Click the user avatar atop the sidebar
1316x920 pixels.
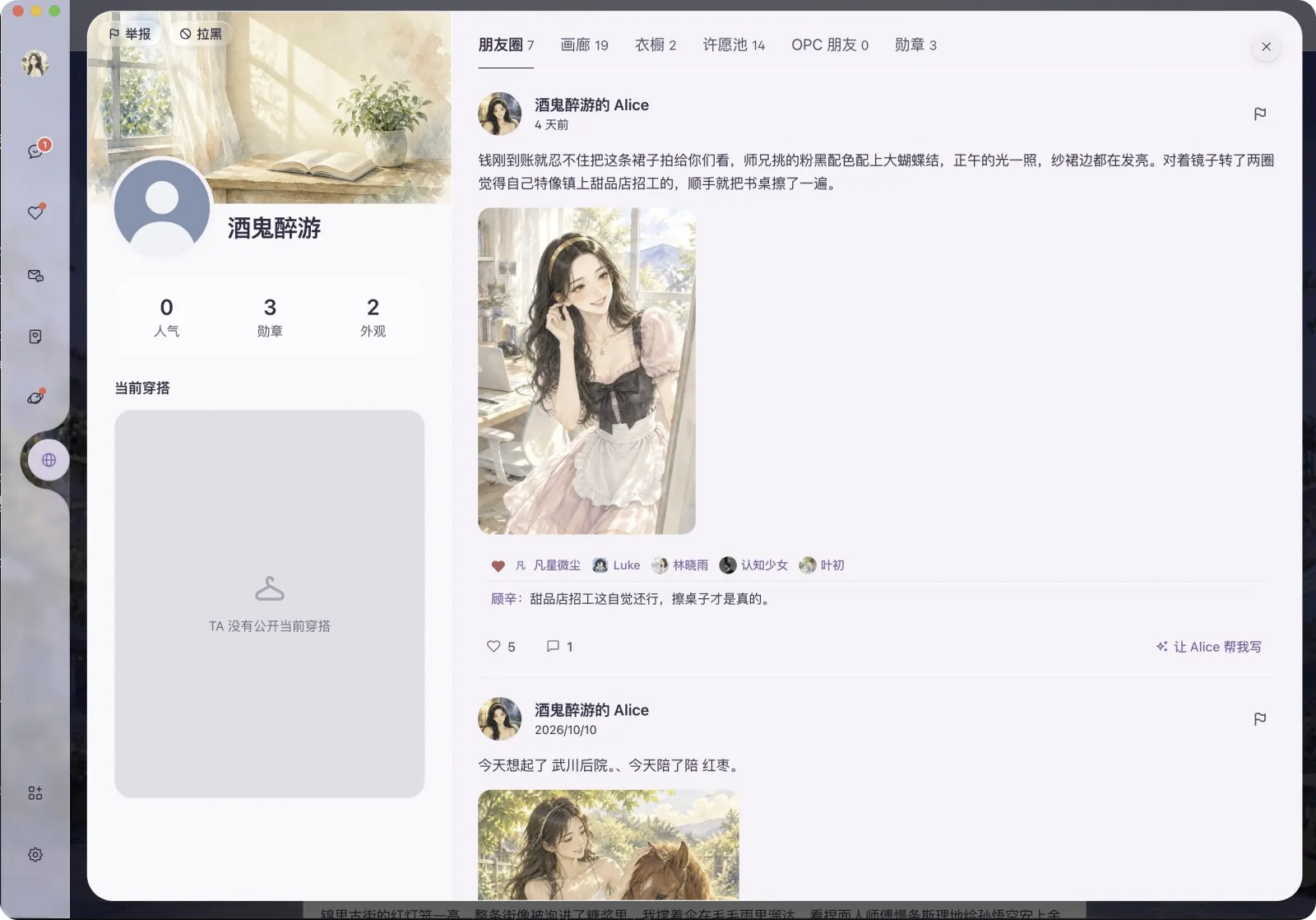[x=35, y=63]
